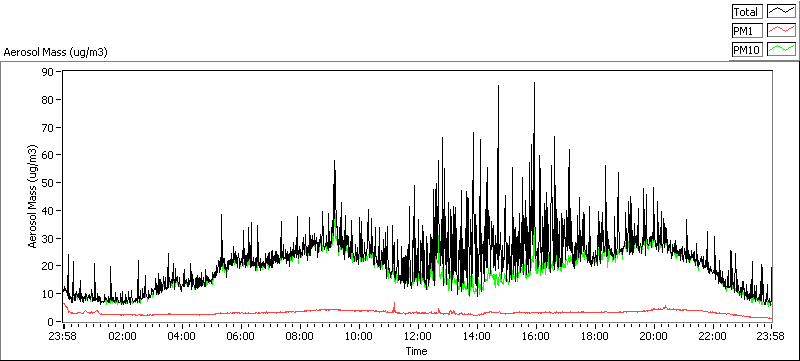Image resolution: width=800 pixels, height=361 pixels.
Task: Click the Total legend label
Action: tap(747, 12)
